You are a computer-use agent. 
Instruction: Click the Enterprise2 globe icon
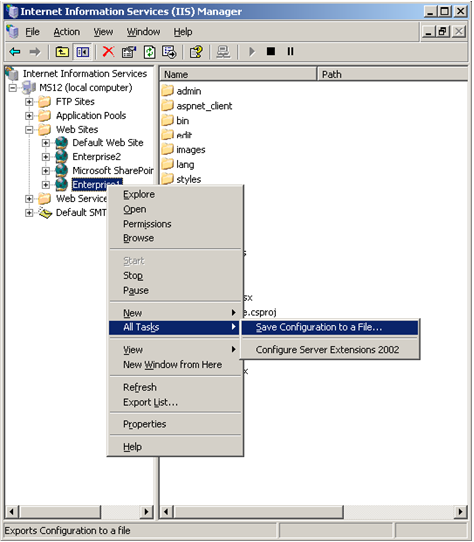tap(62, 156)
